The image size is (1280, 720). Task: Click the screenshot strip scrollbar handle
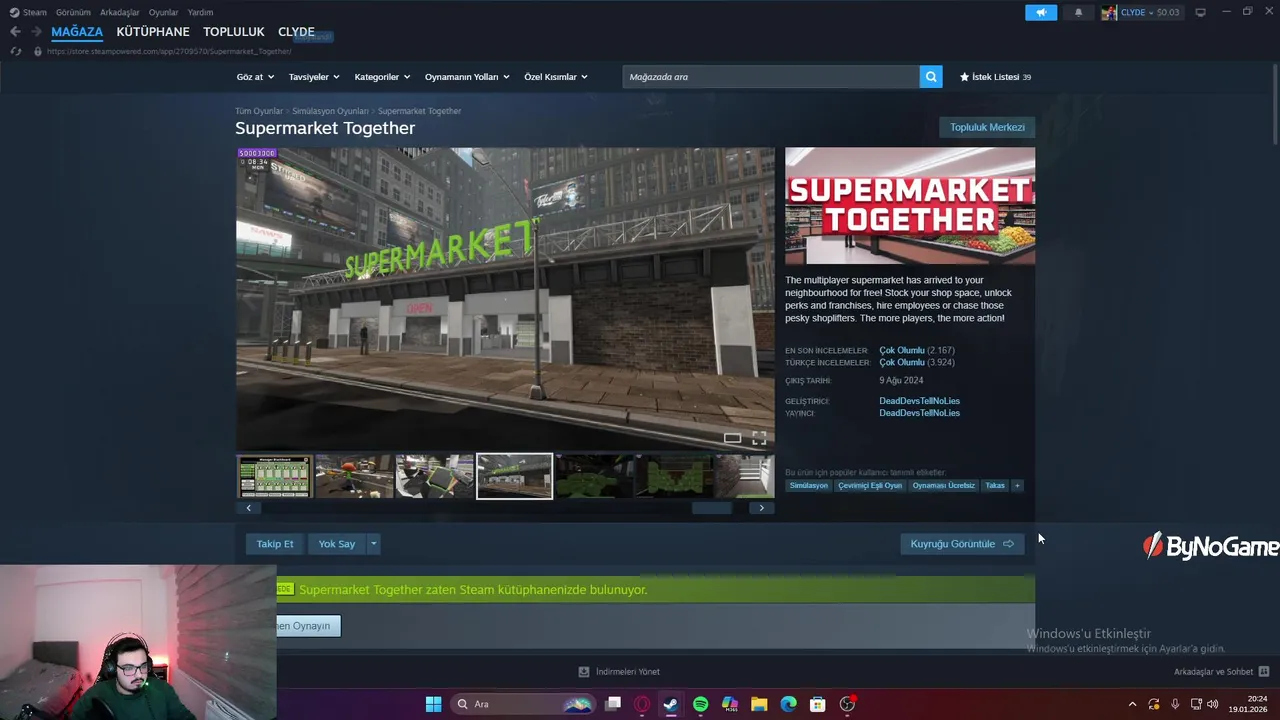pyautogui.click(x=712, y=508)
